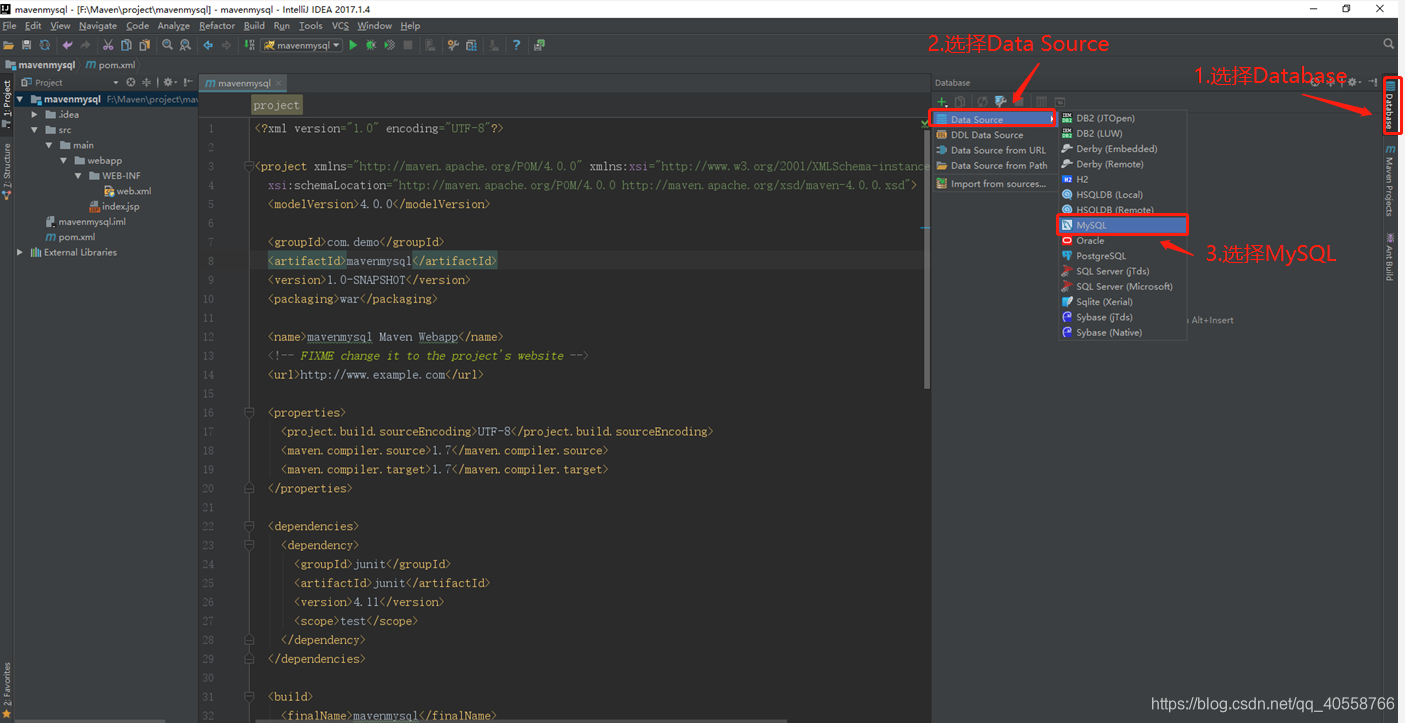The height and width of the screenshot is (723, 1405).
Task: Open Project panel gear settings
Action: coord(169,82)
